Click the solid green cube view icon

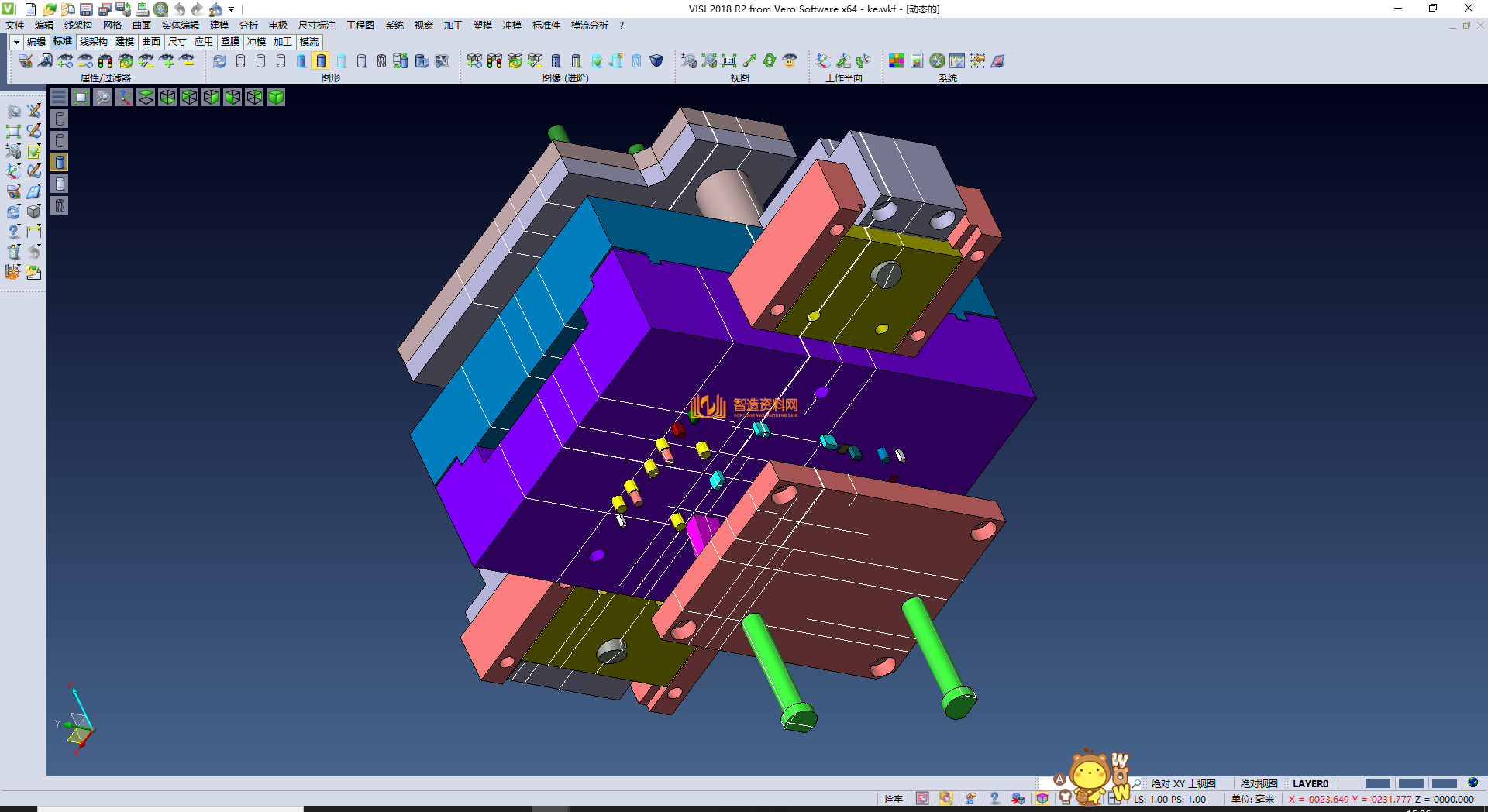276,97
